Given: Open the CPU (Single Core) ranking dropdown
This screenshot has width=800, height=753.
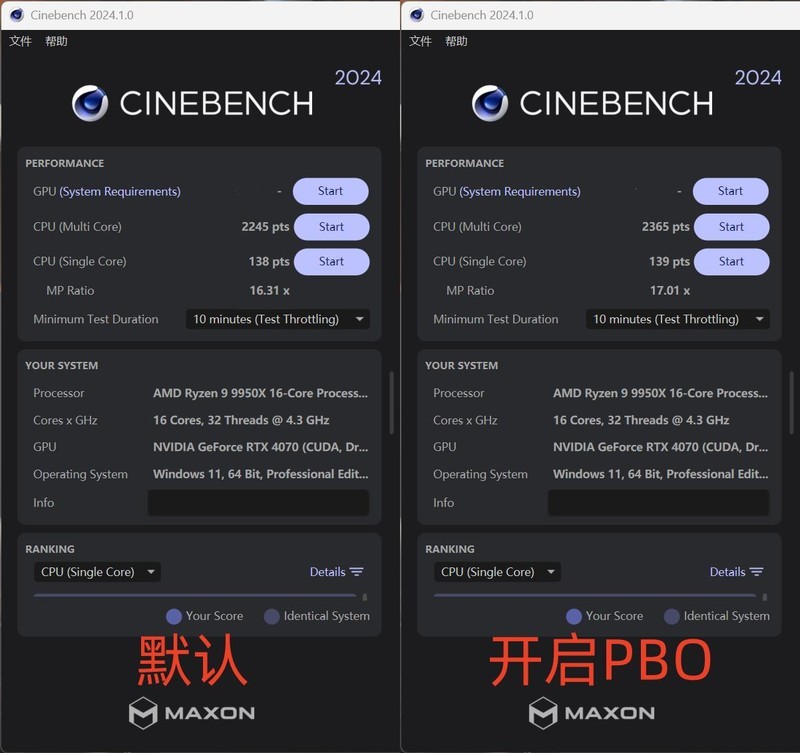Looking at the screenshot, I should pos(97,571).
